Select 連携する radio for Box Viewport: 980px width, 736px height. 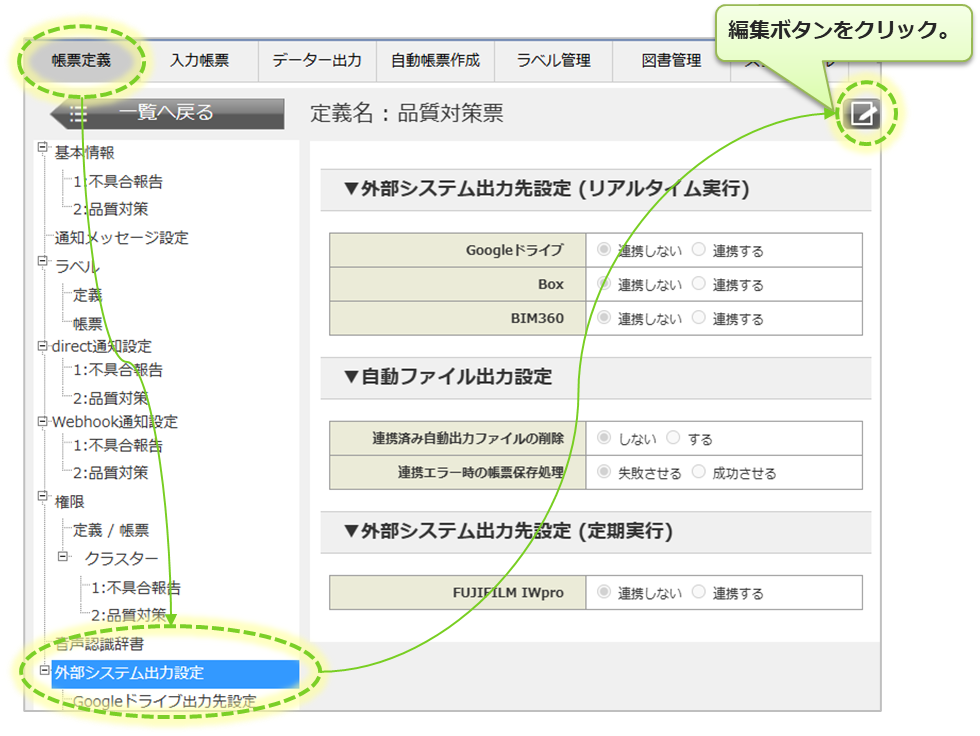(x=699, y=284)
